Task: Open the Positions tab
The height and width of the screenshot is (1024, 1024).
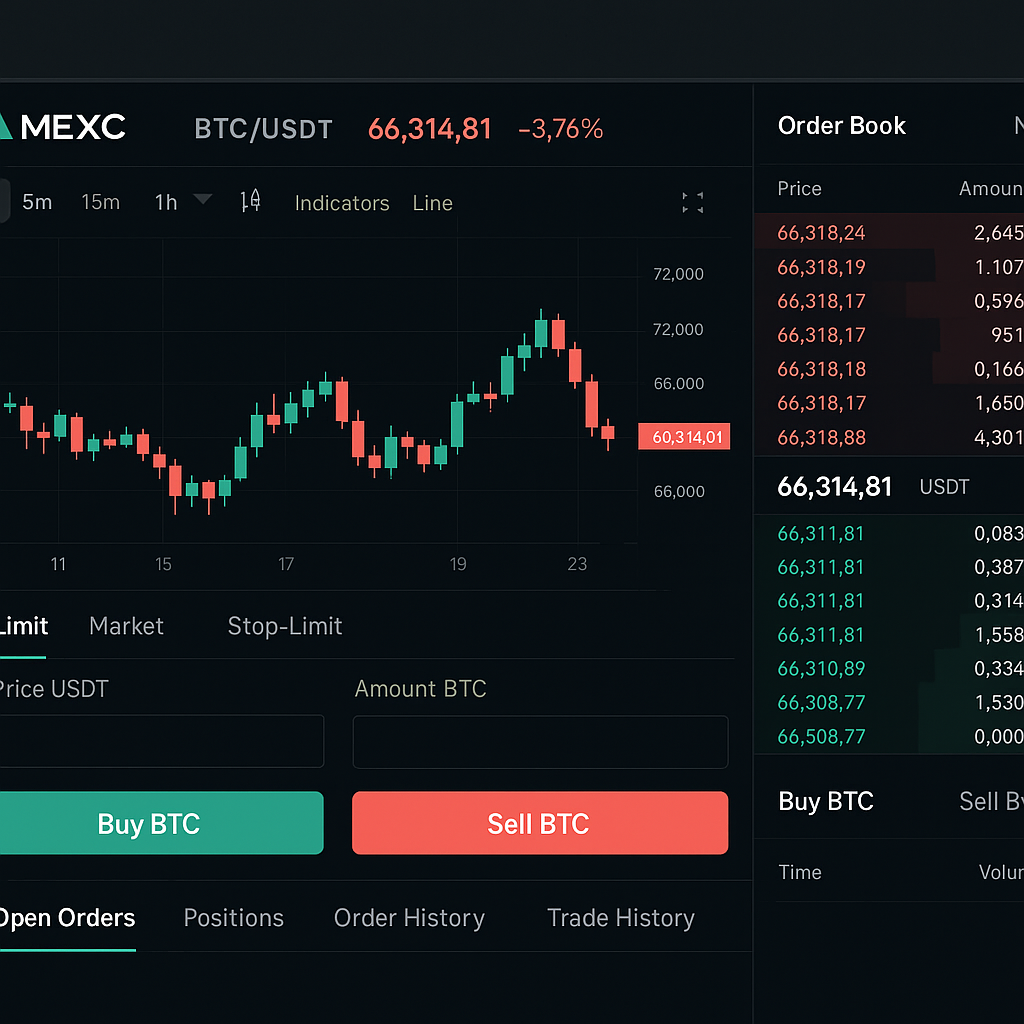Action: tap(233, 918)
